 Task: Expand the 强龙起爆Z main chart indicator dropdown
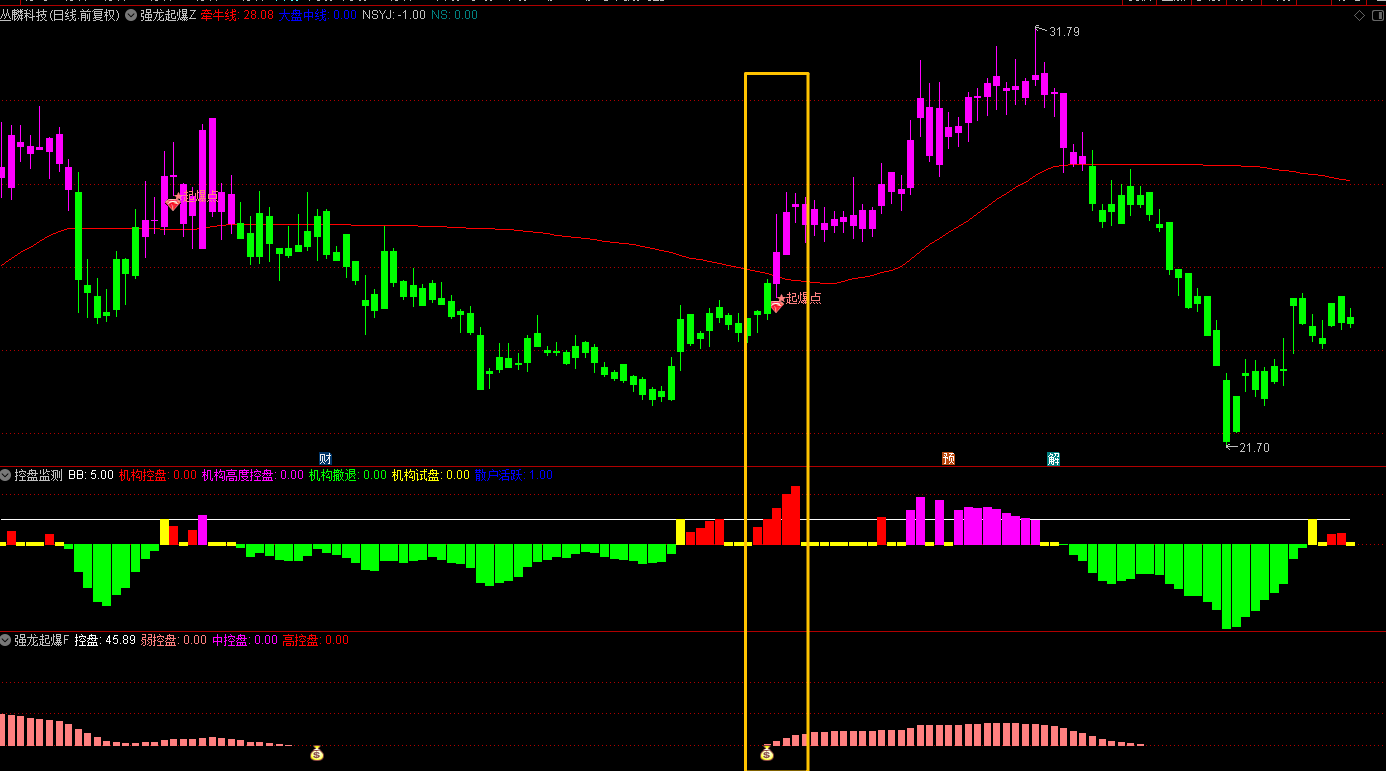pyautogui.click(x=131, y=16)
